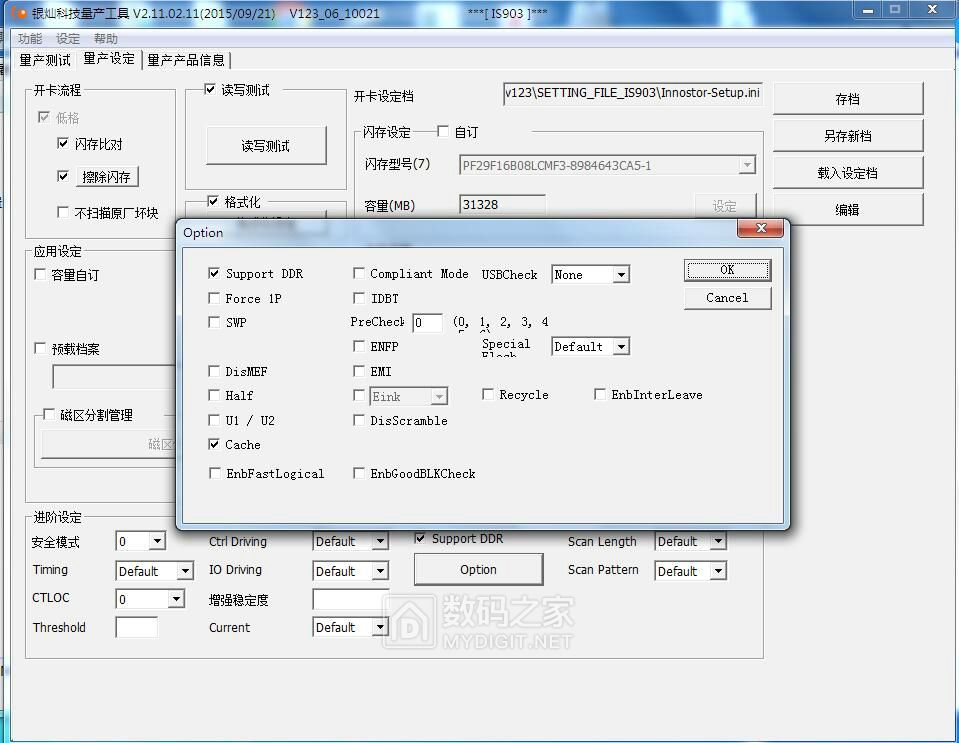Enable 预载档案 checkbox
Image resolution: width=959 pixels, height=743 pixels.
click(40, 348)
